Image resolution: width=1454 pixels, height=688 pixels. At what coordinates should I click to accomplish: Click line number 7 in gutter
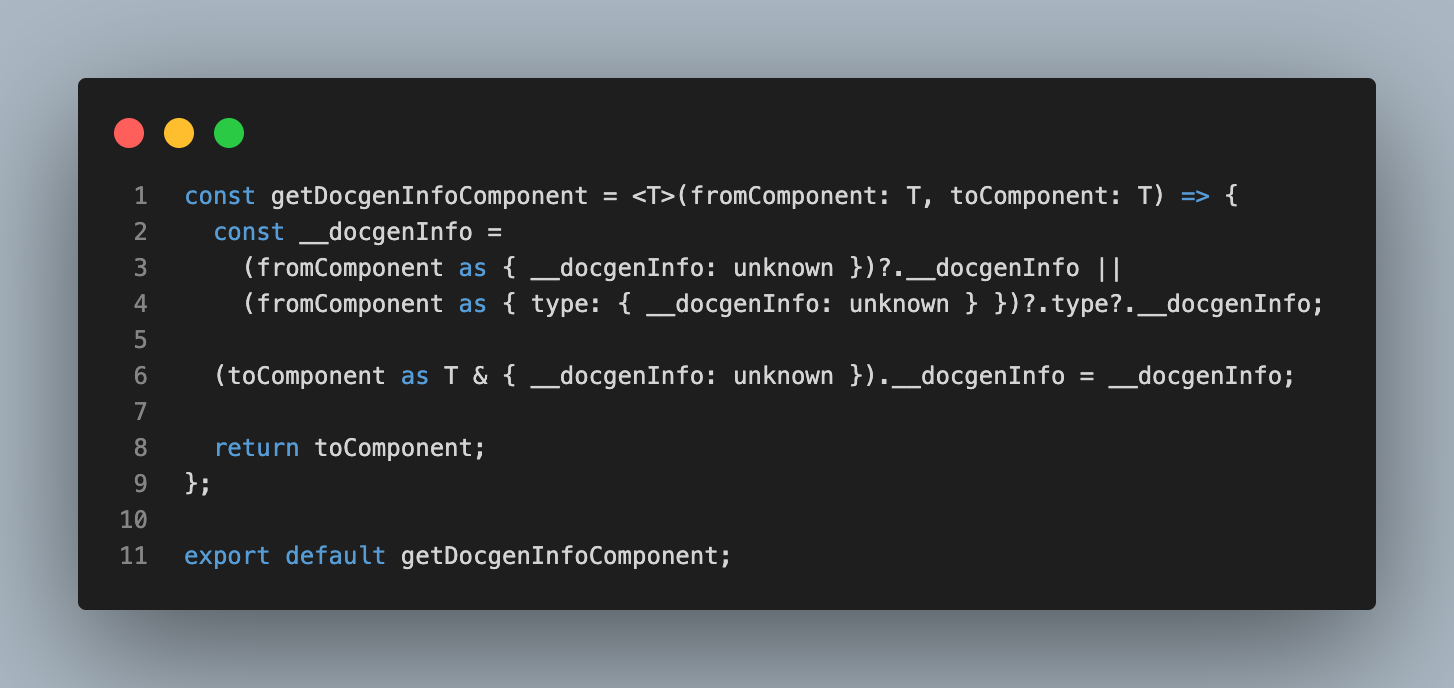(x=140, y=412)
